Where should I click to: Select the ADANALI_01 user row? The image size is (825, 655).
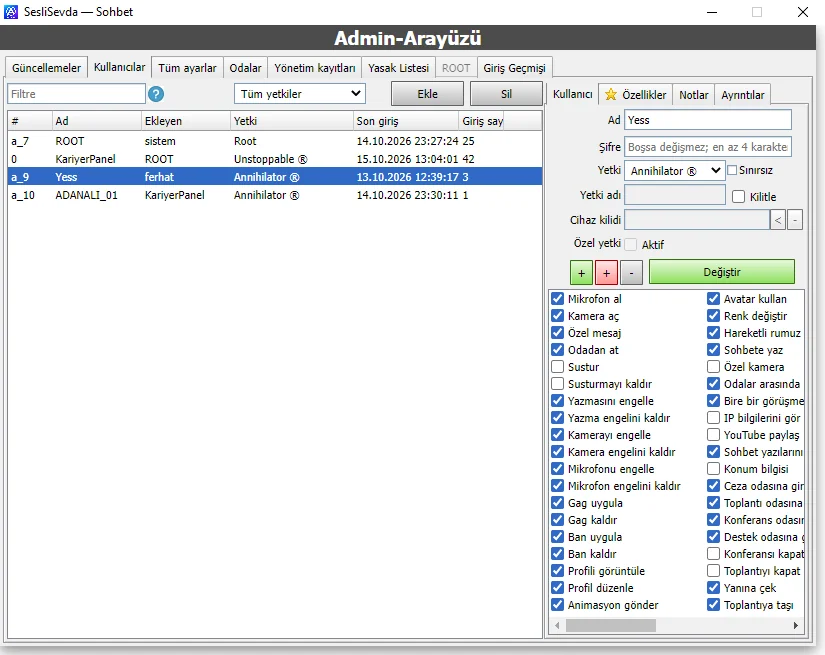click(275, 195)
